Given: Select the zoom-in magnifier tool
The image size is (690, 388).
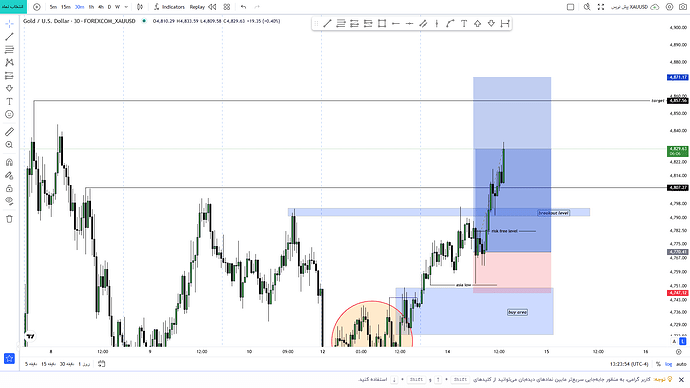Looking at the screenshot, I should point(9,145).
